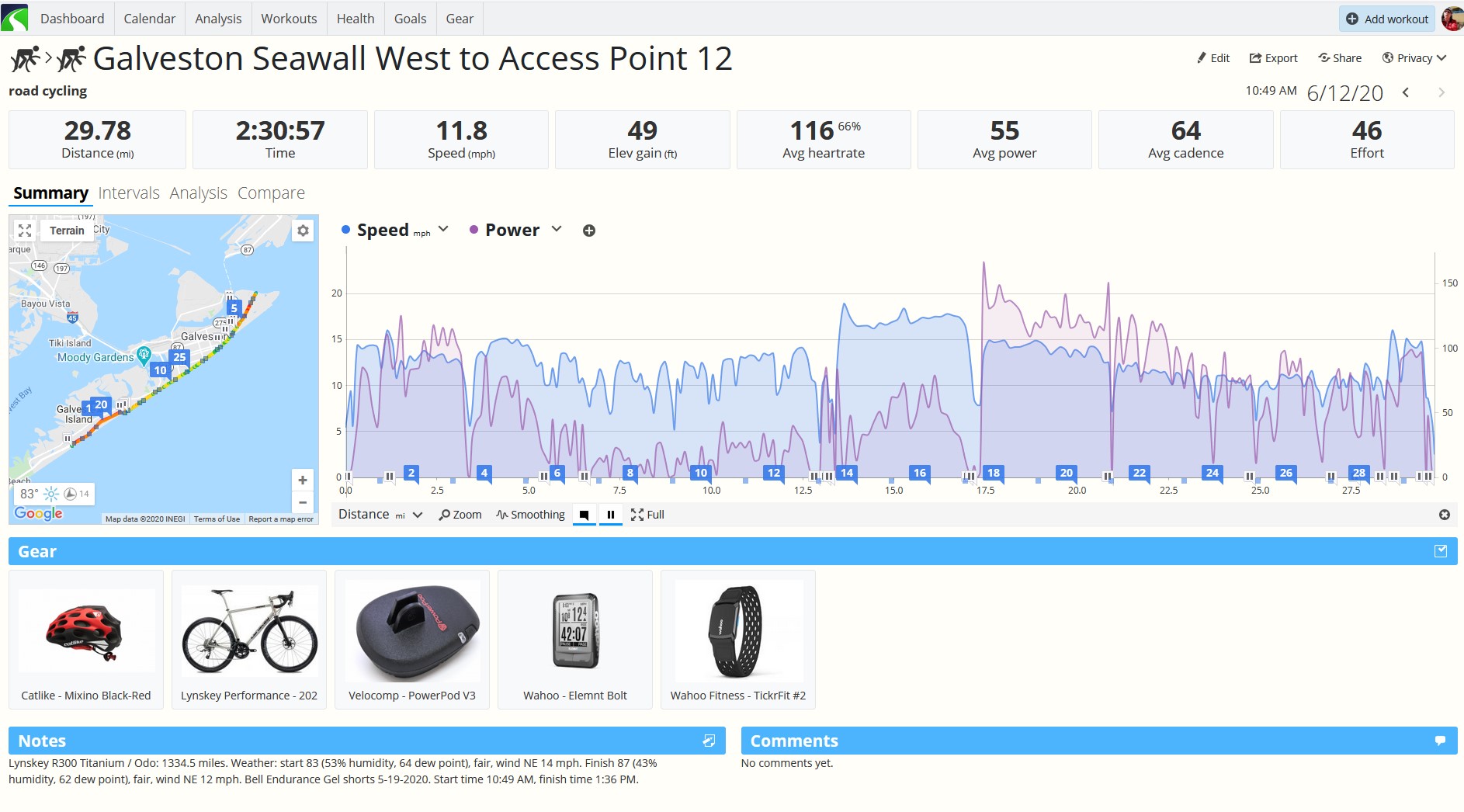1464x812 pixels.
Task: Switch to the Intervals tab
Action: (x=129, y=193)
